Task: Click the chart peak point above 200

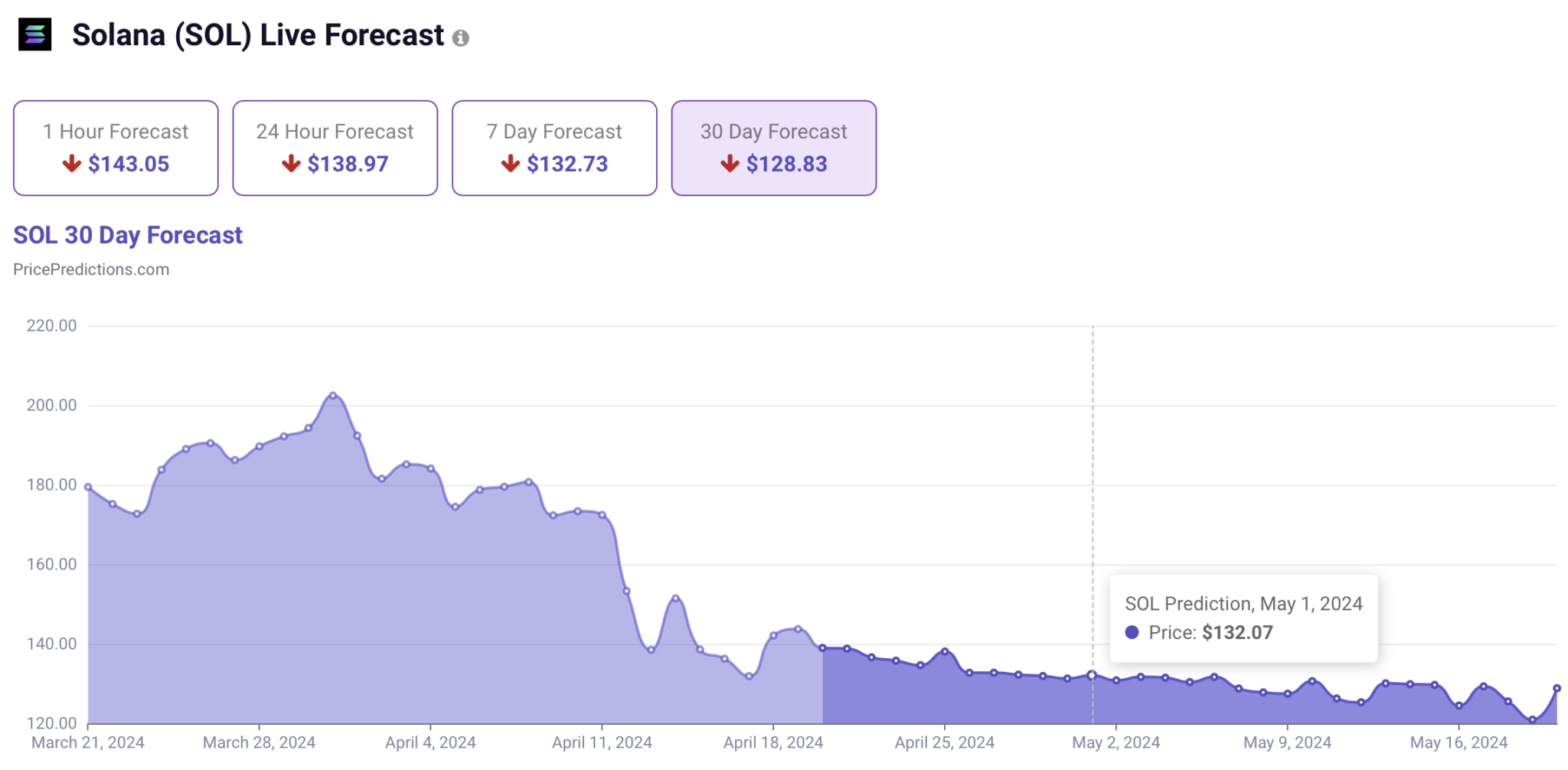Action: 332,396
